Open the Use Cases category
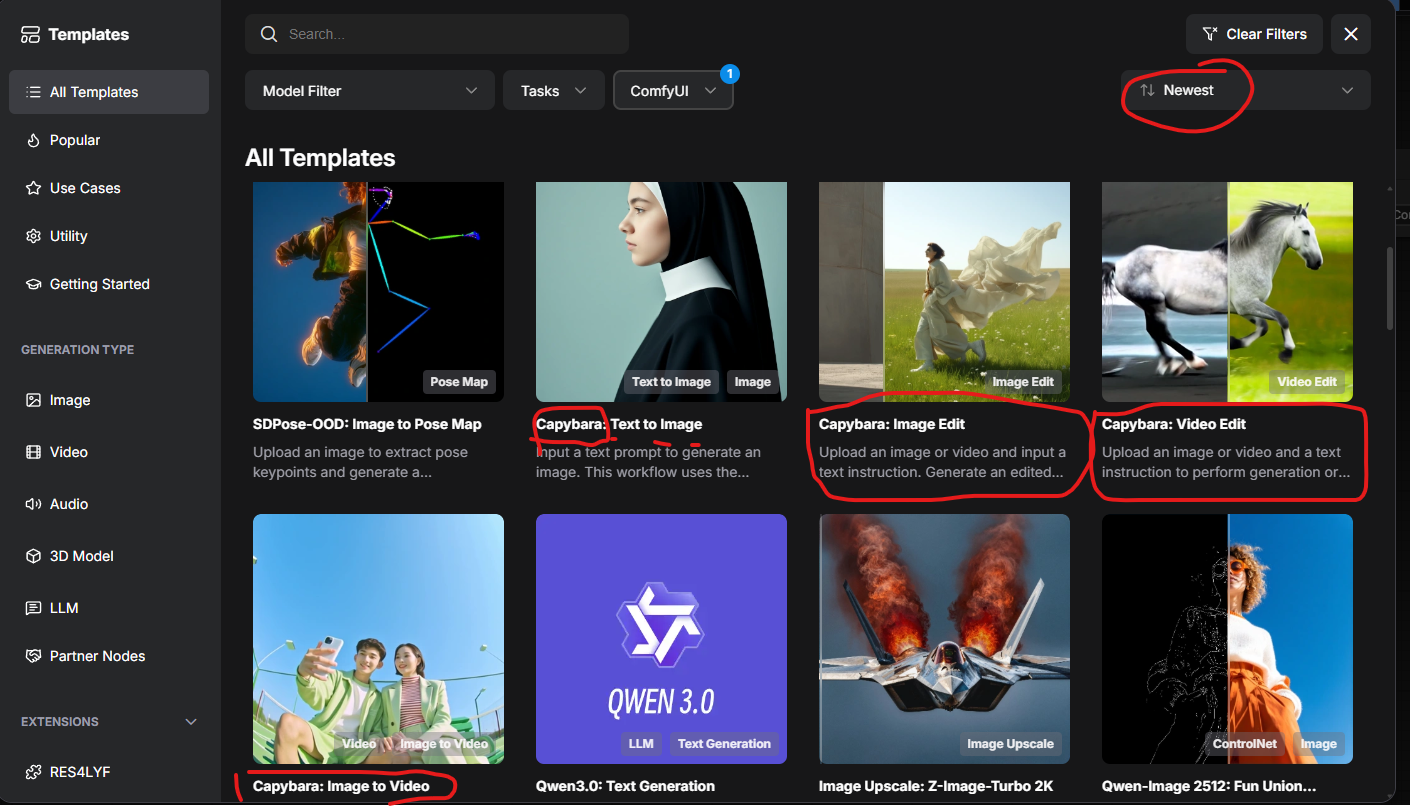This screenshot has height=806, width=1410. click(x=109, y=188)
